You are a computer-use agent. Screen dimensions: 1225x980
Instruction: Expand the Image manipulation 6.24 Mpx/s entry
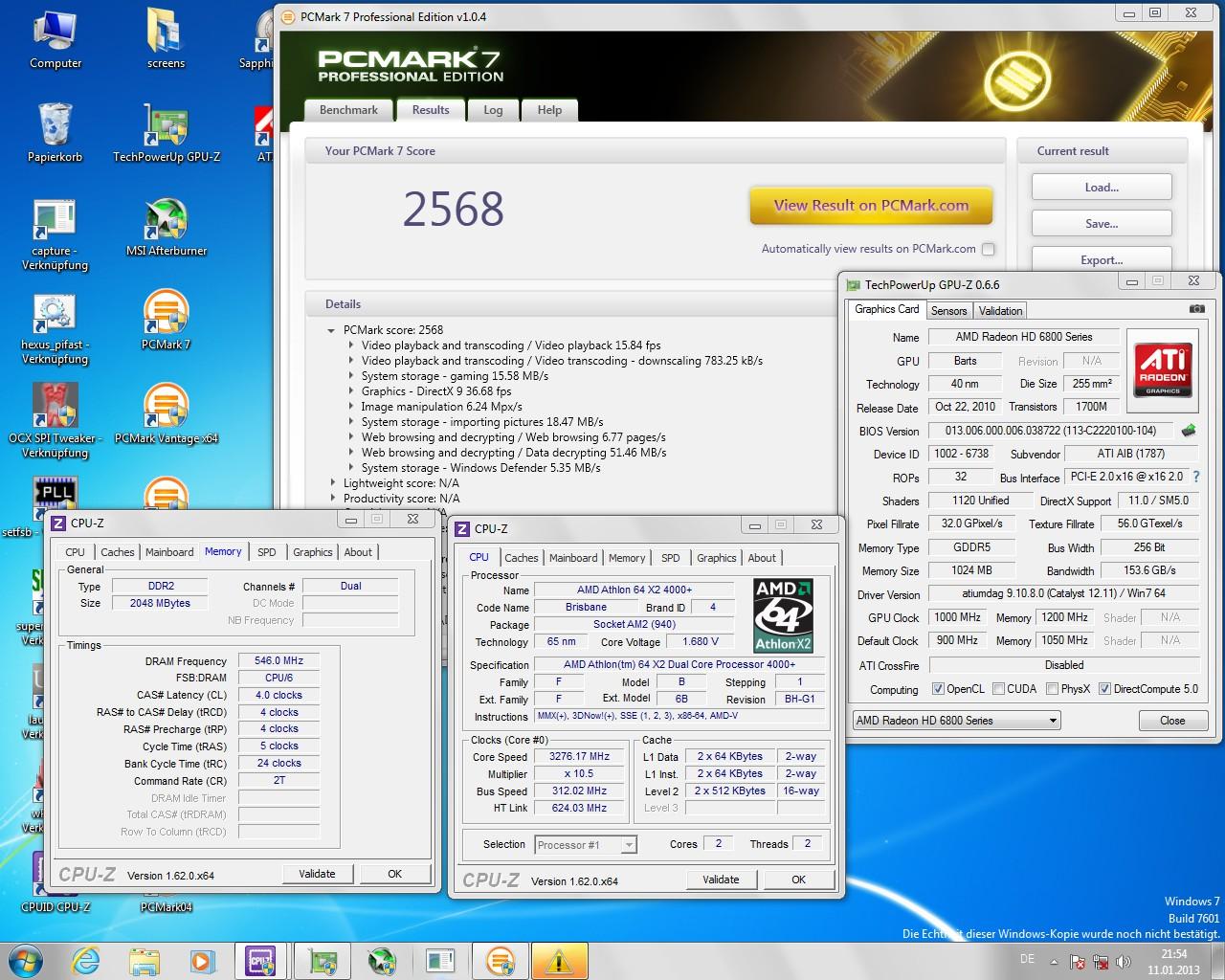(350, 407)
